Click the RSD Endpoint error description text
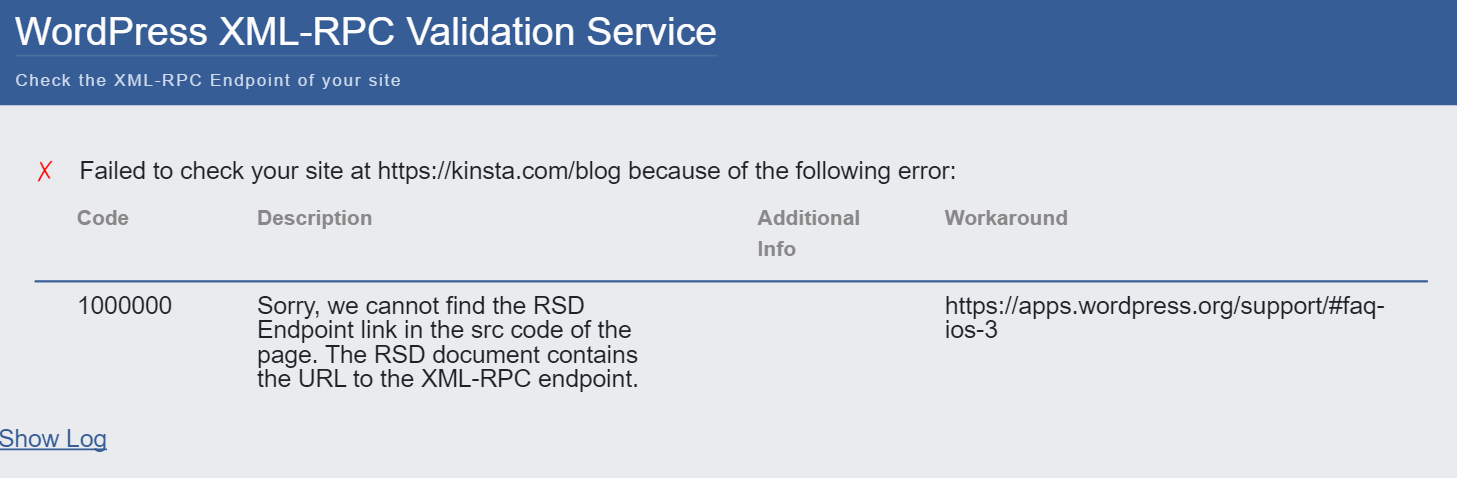Image resolution: width=1457 pixels, height=478 pixels. [x=447, y=342]
